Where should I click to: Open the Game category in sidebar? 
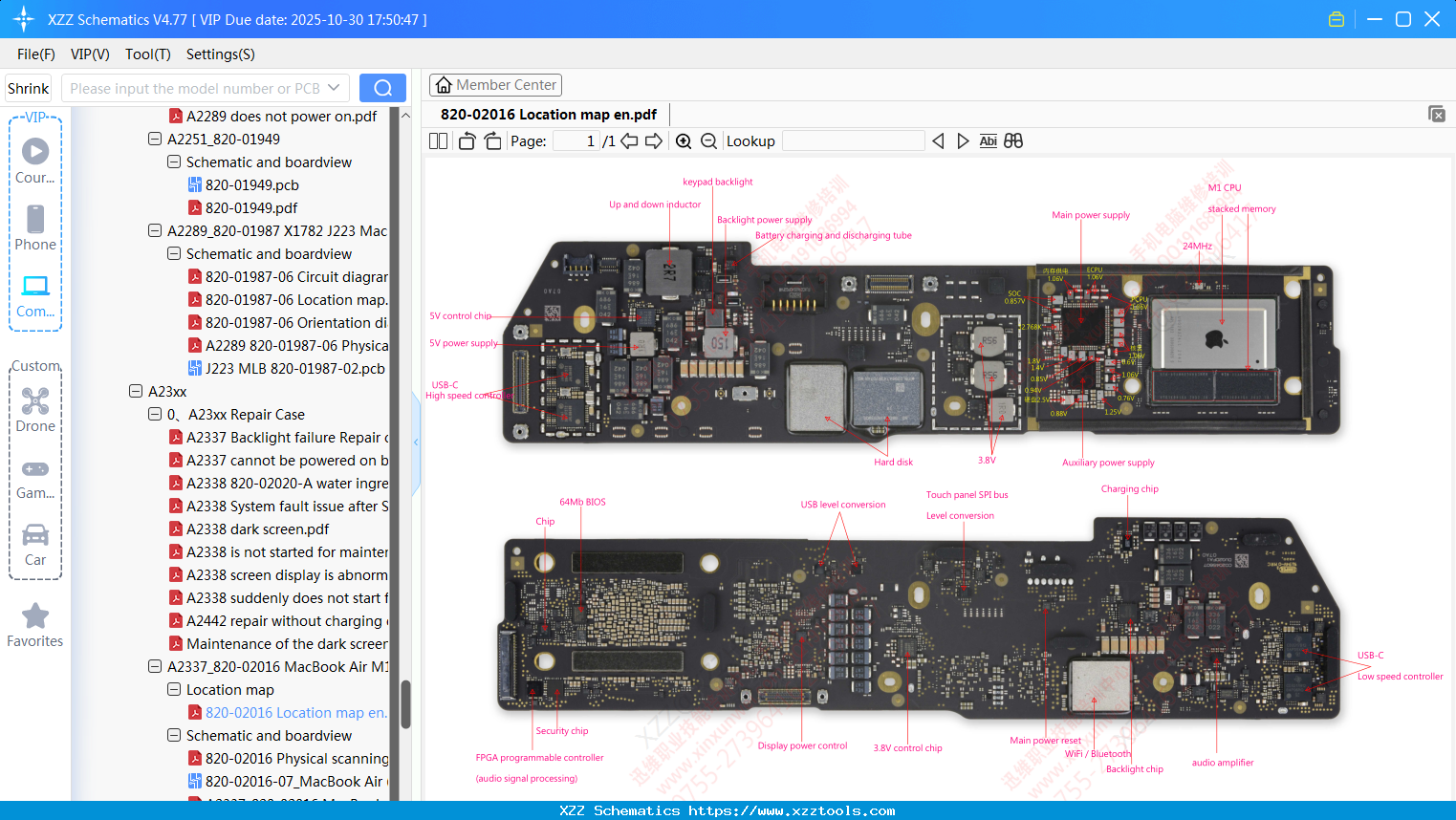tap(35, 478)
